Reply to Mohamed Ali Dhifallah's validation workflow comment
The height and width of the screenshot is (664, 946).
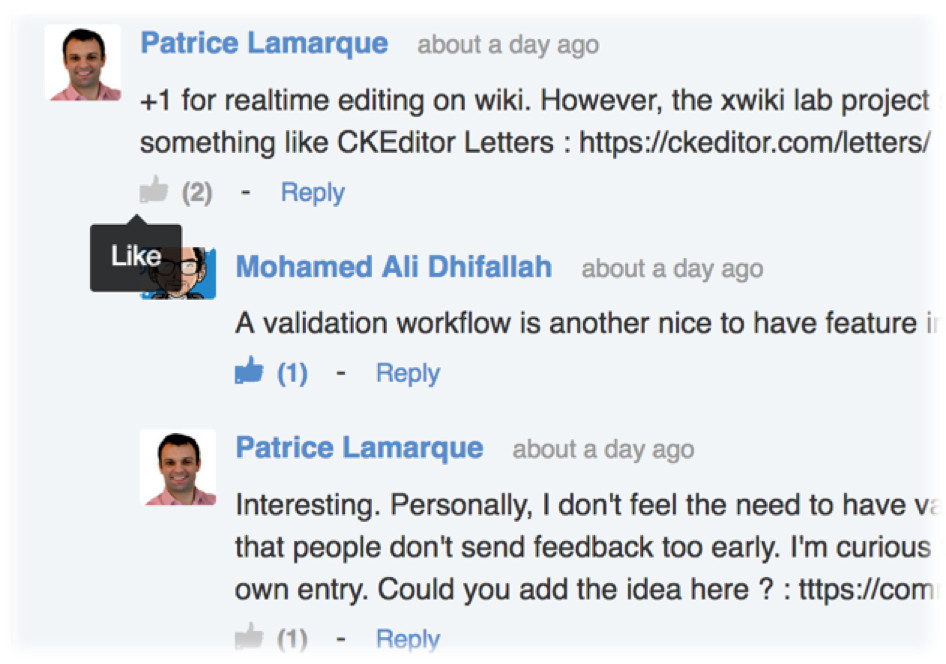(x=408, y=373)
